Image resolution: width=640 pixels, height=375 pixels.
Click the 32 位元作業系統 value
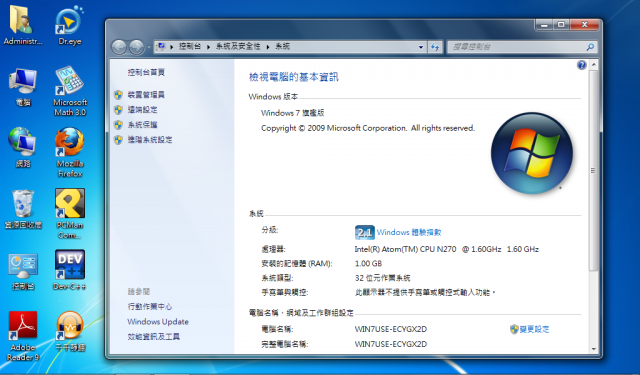tap(382, 278)
